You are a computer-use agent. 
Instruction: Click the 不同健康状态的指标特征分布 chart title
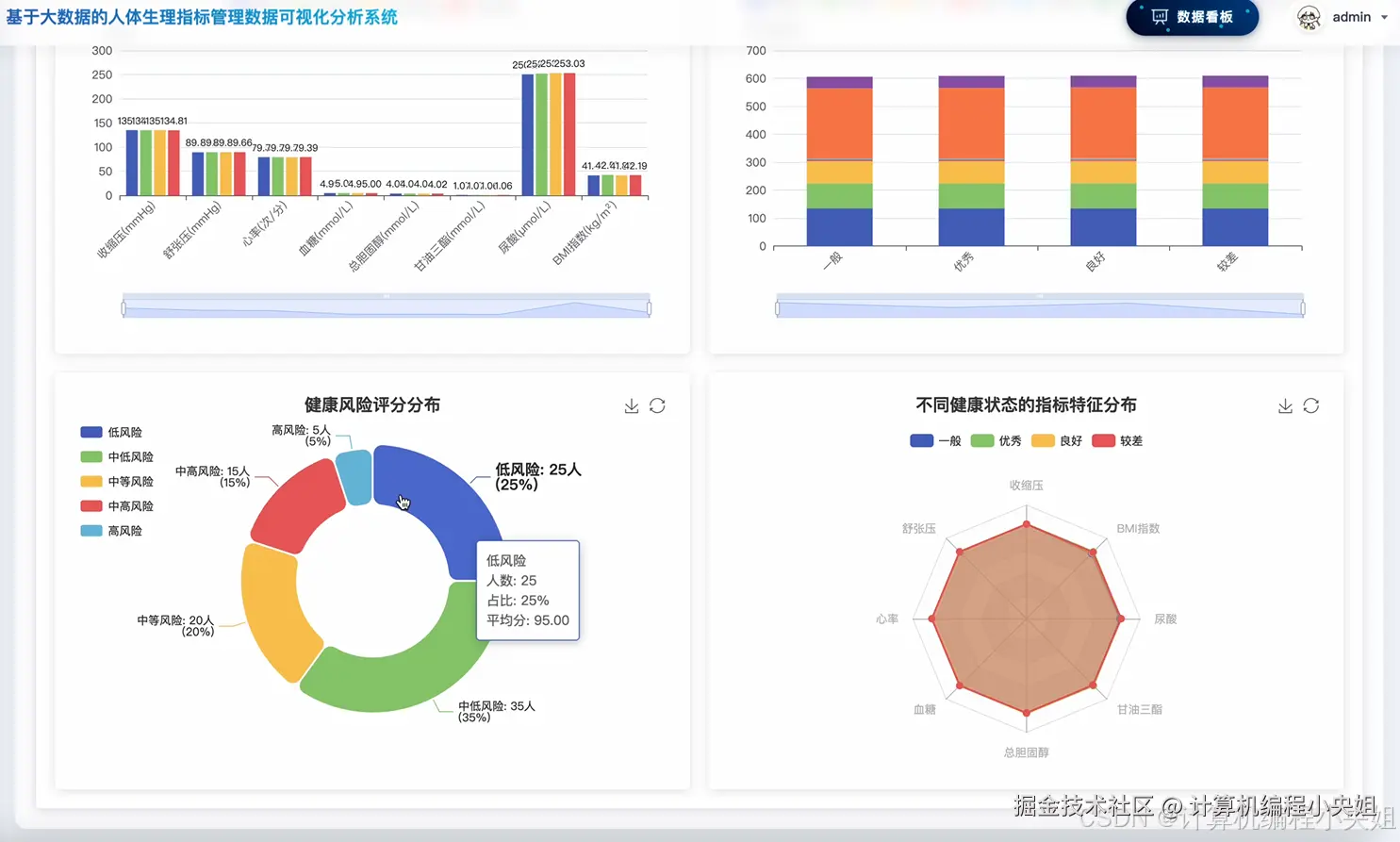[1026, 405]
